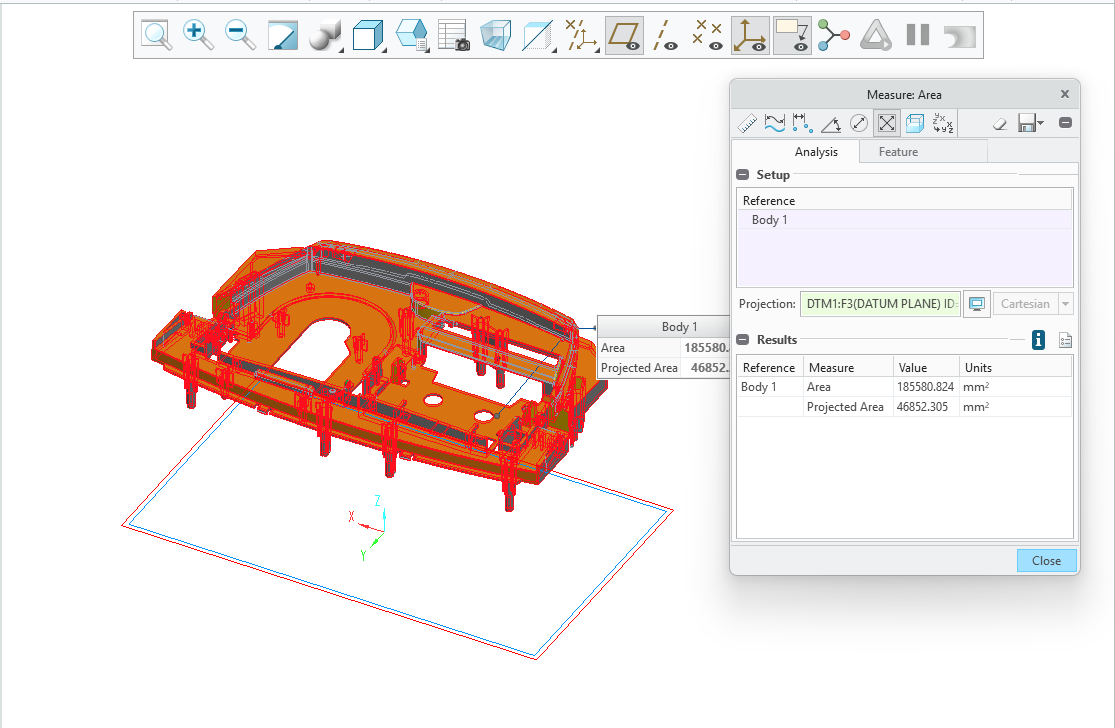This screenshot has width=1115, height=728.
Task: Select the Measure Diameter tool
Action: click(858, 123)
